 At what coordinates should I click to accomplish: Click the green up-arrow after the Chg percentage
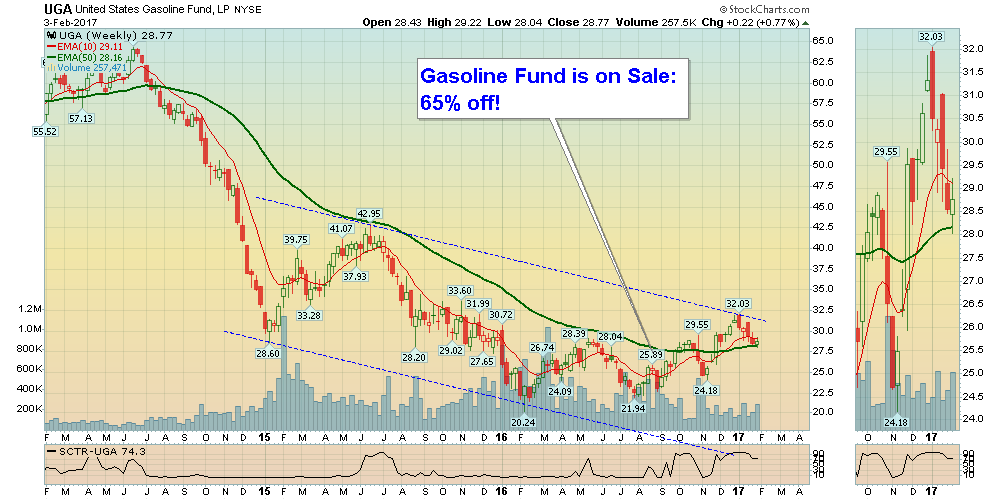(x=805, y=22)
